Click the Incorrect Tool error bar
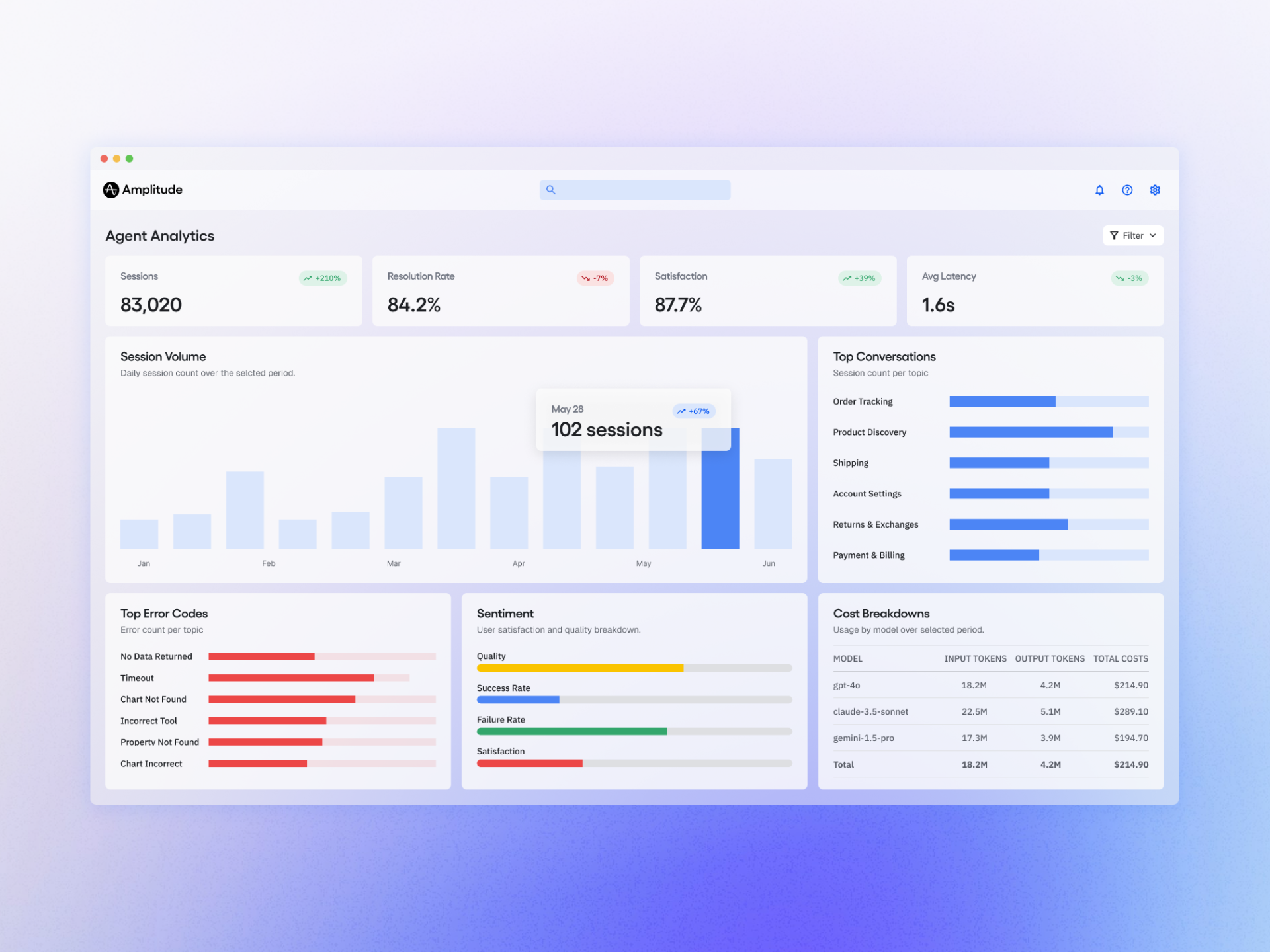The width and height of the screenshot is (1270, 952). click(x=322, y=721)
